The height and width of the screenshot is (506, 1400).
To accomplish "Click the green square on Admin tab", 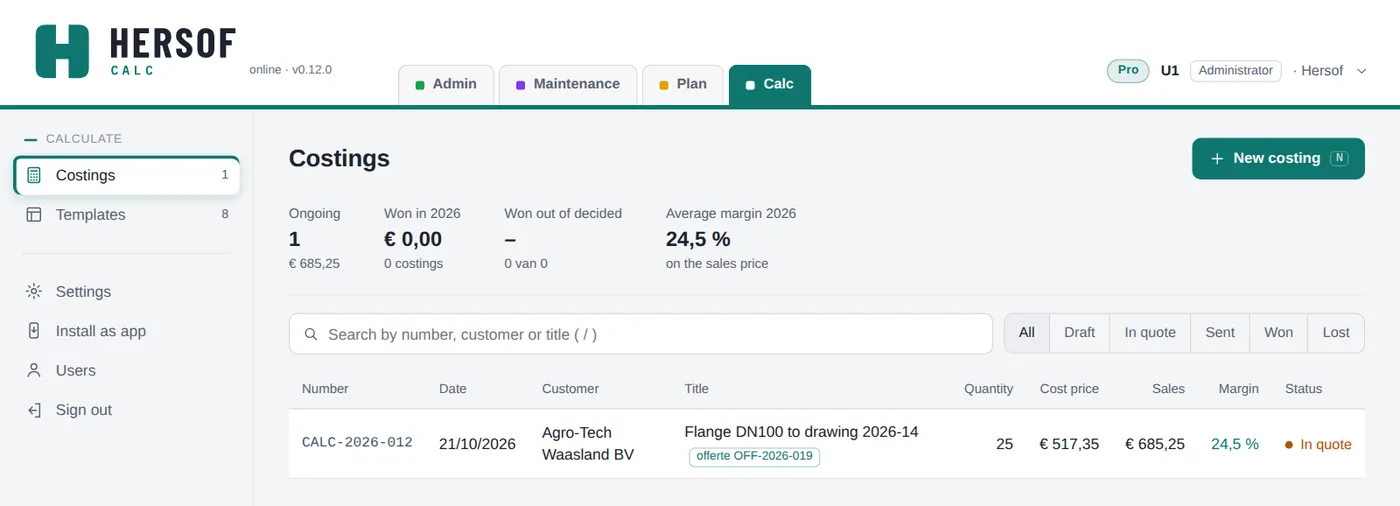I will (420, 85).
